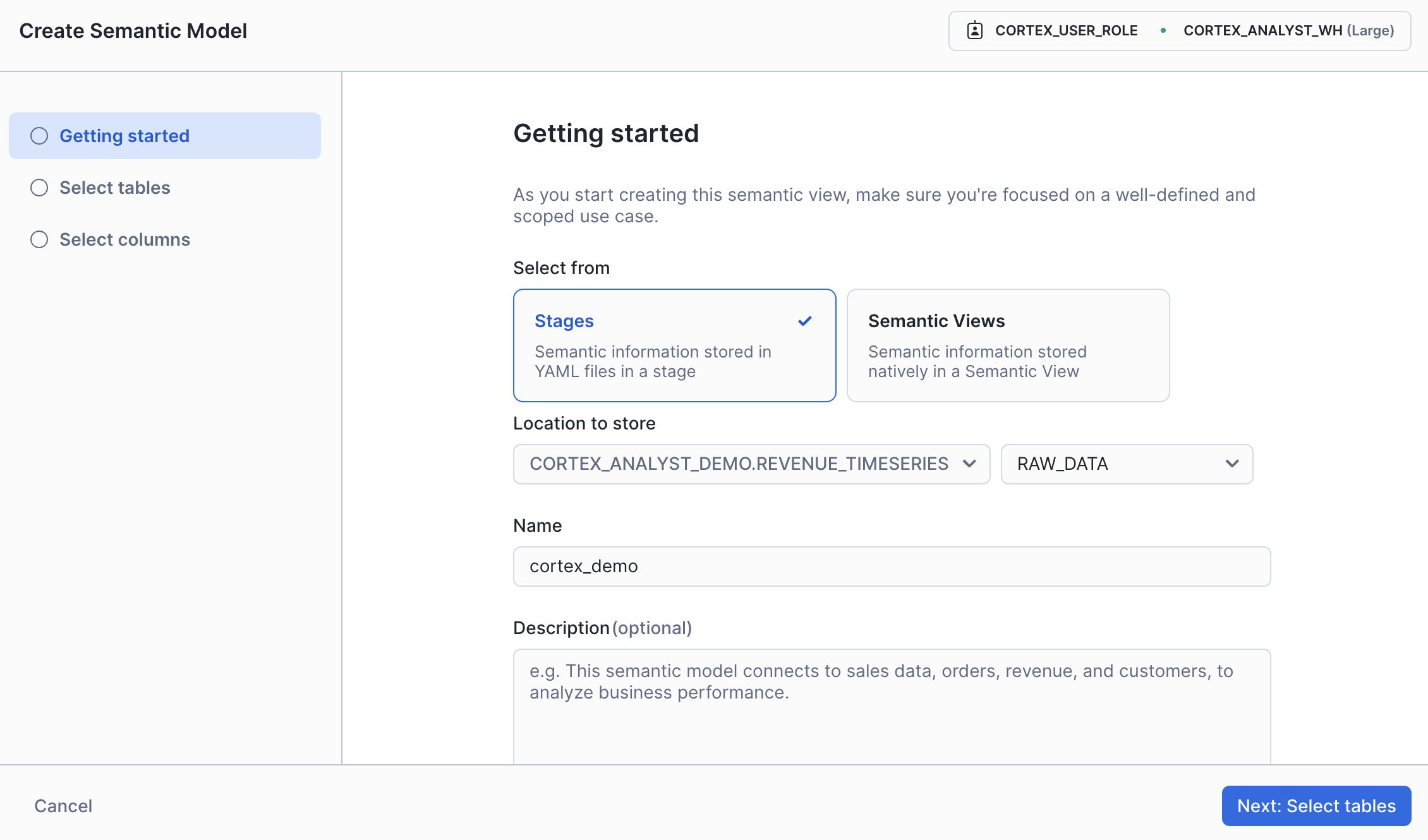Click the Getting started step circle
The height and width of the screenshot is (840, 1428).
pos(39,136)
